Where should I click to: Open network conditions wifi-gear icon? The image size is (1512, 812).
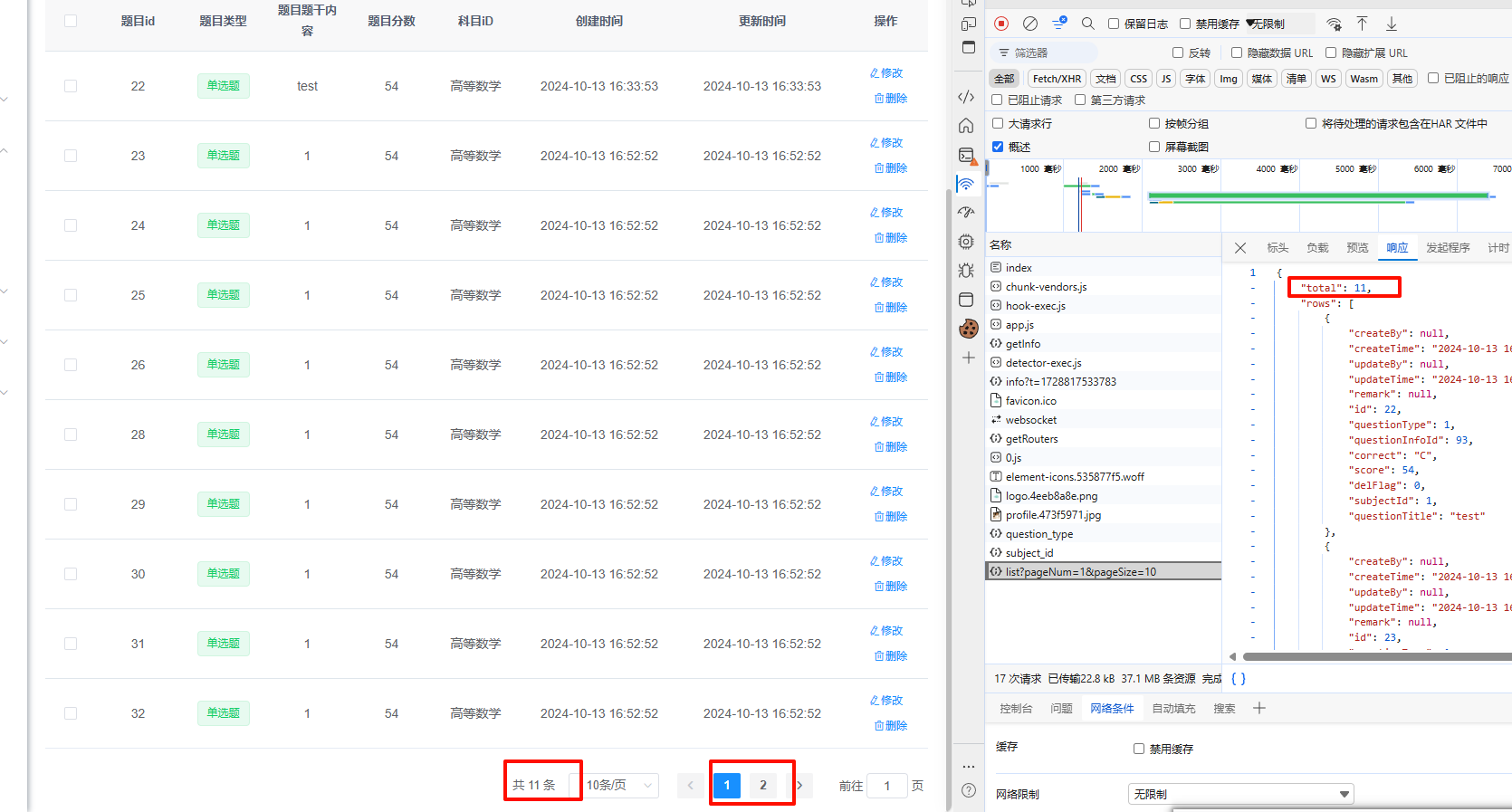click(1334, 24)
